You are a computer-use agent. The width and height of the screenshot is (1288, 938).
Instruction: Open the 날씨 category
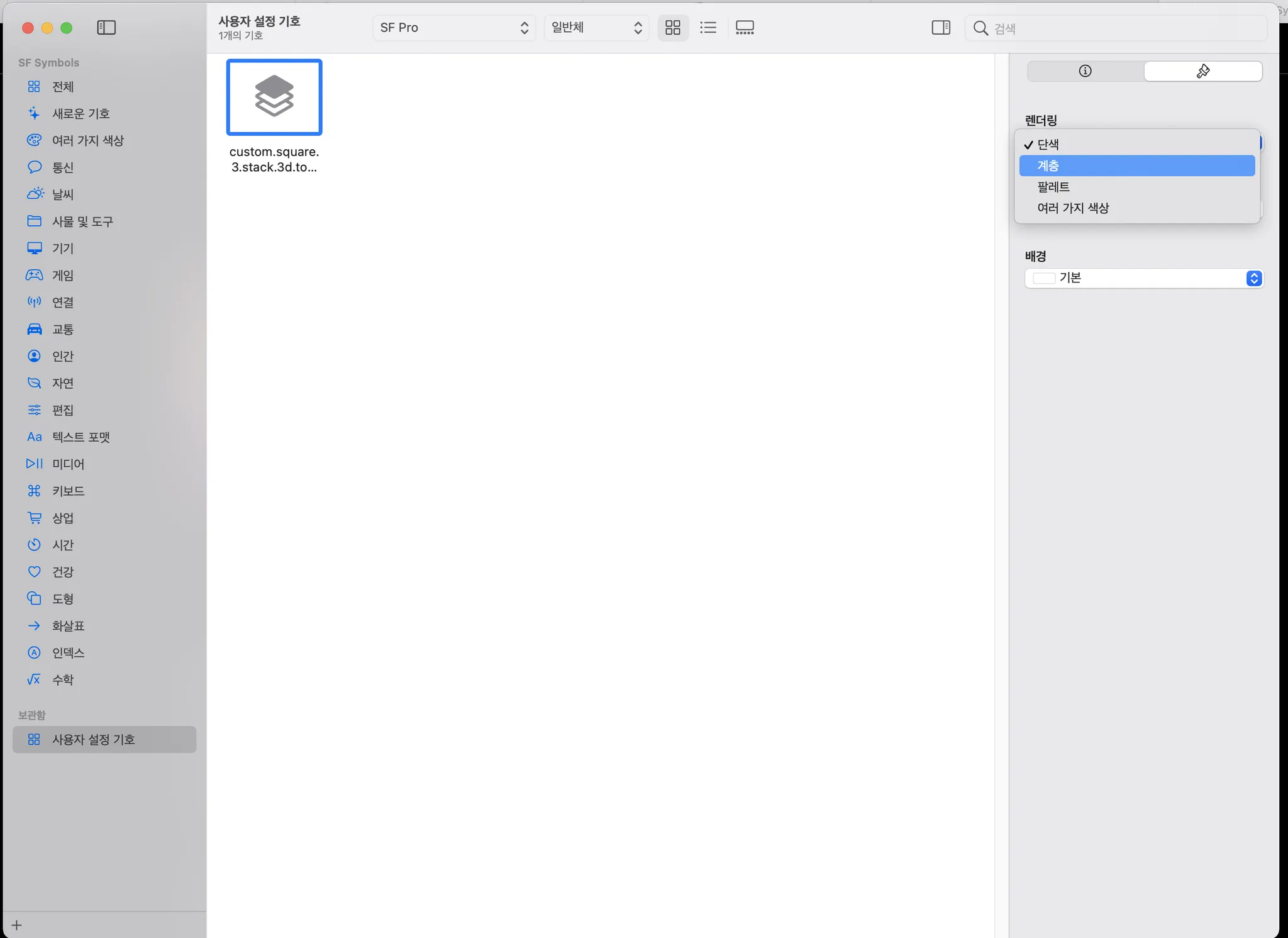[62, 194]
